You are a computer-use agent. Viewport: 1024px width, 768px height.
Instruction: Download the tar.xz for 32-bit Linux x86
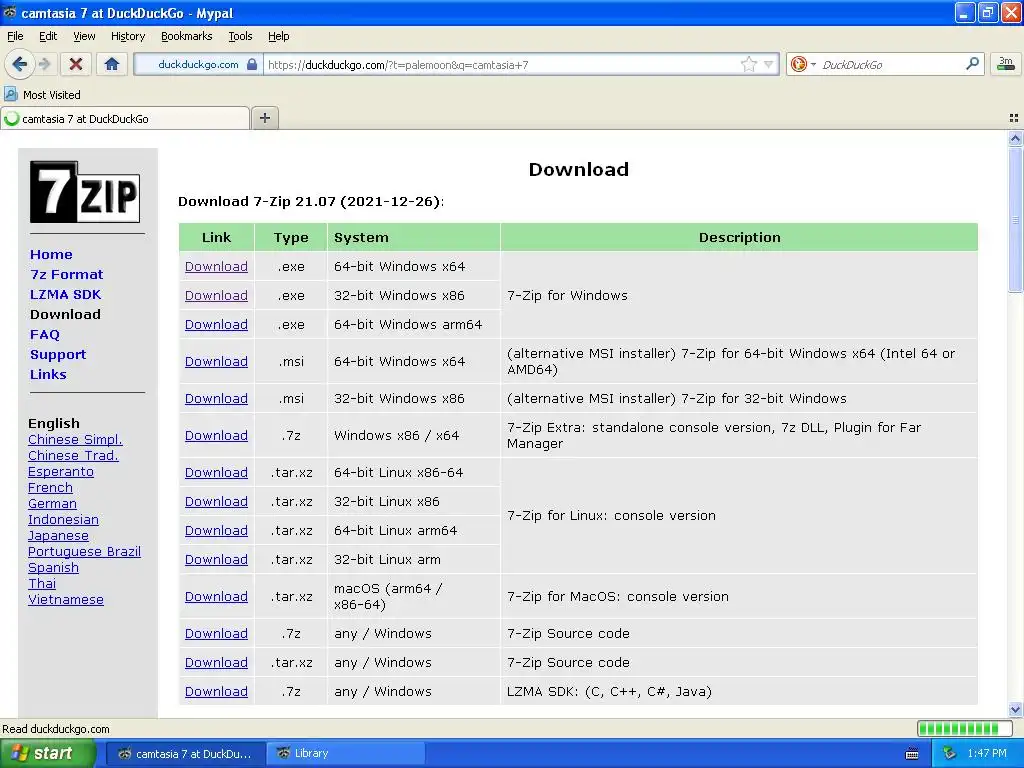tap(216, 502)
